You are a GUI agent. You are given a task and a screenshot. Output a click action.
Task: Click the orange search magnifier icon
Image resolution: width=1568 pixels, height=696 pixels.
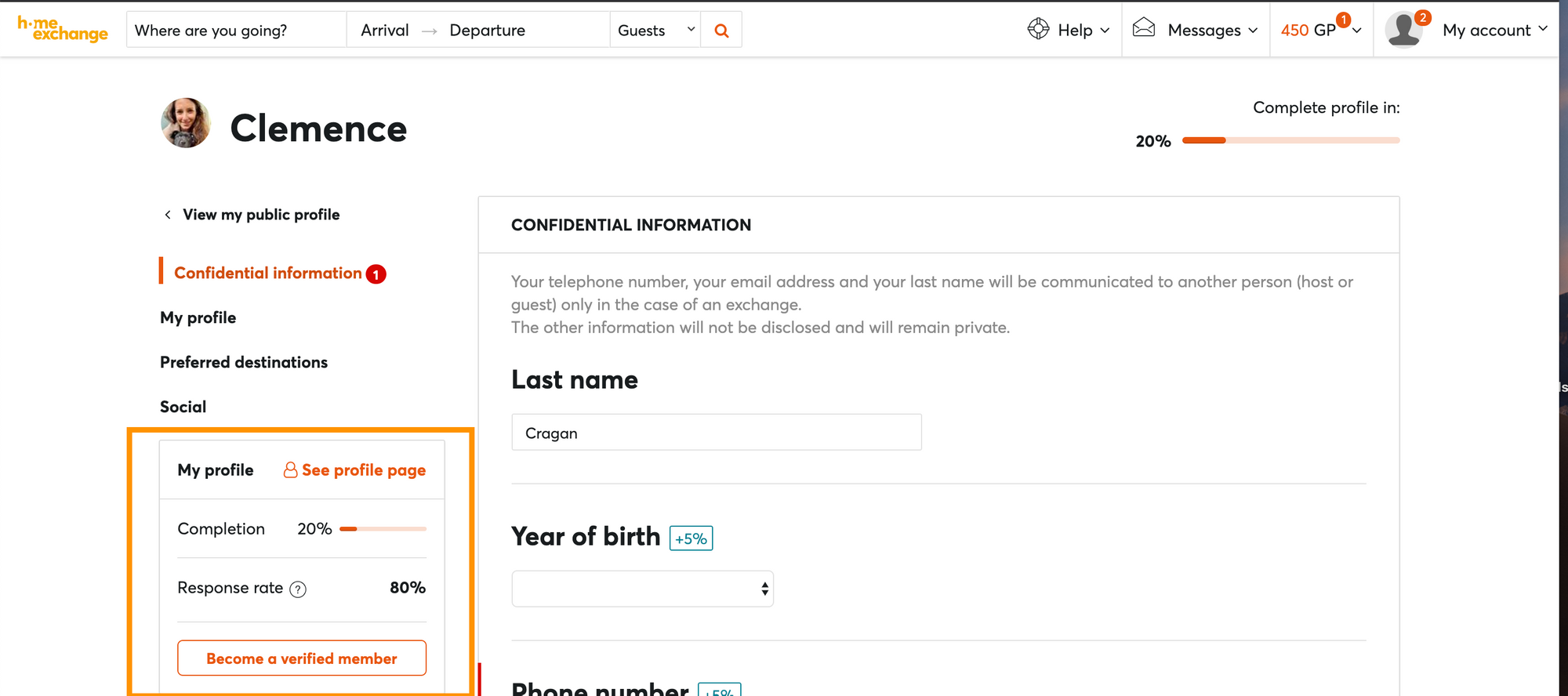pos(721,31)
